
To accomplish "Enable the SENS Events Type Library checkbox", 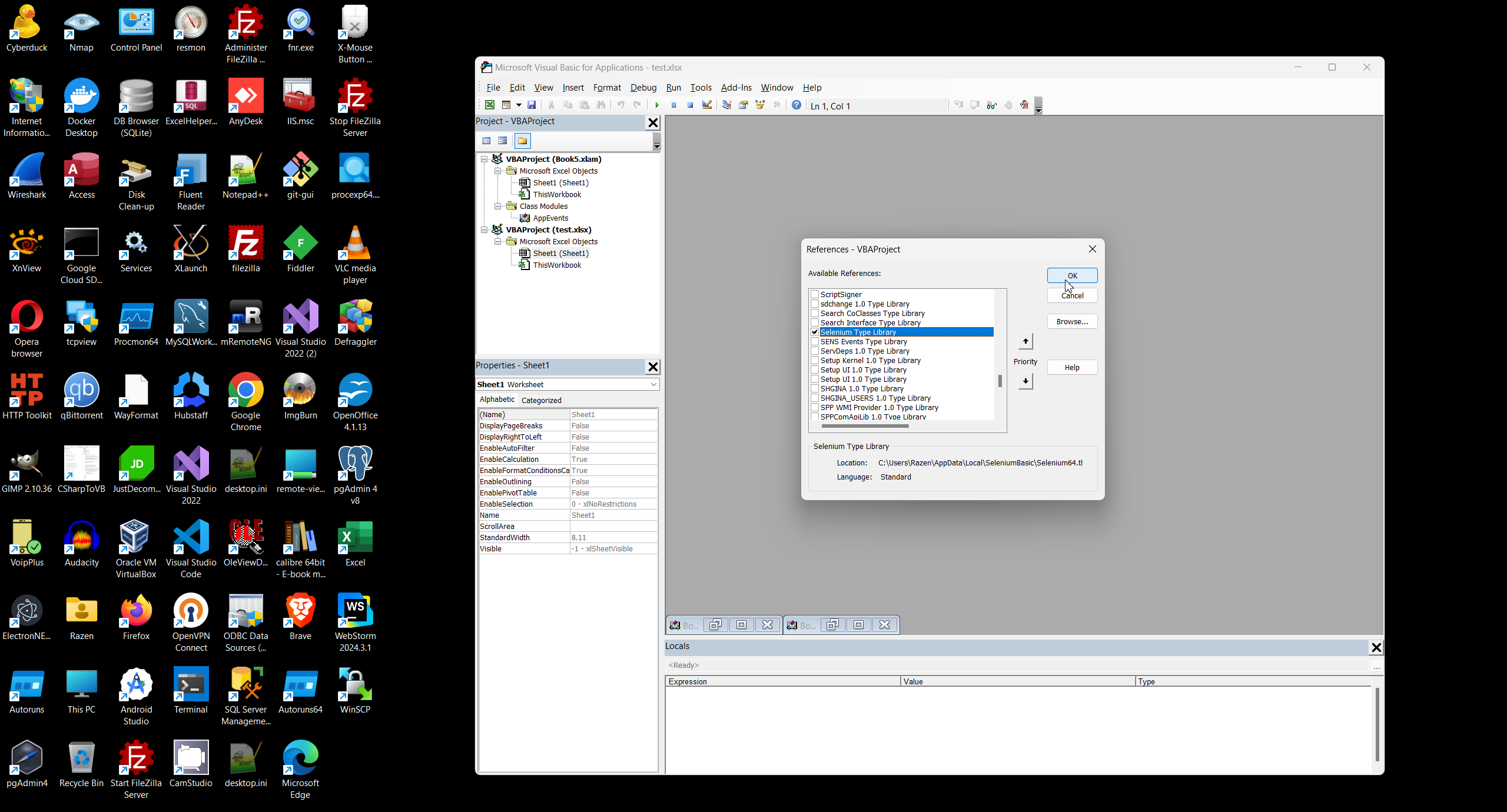I will (815, 342).
